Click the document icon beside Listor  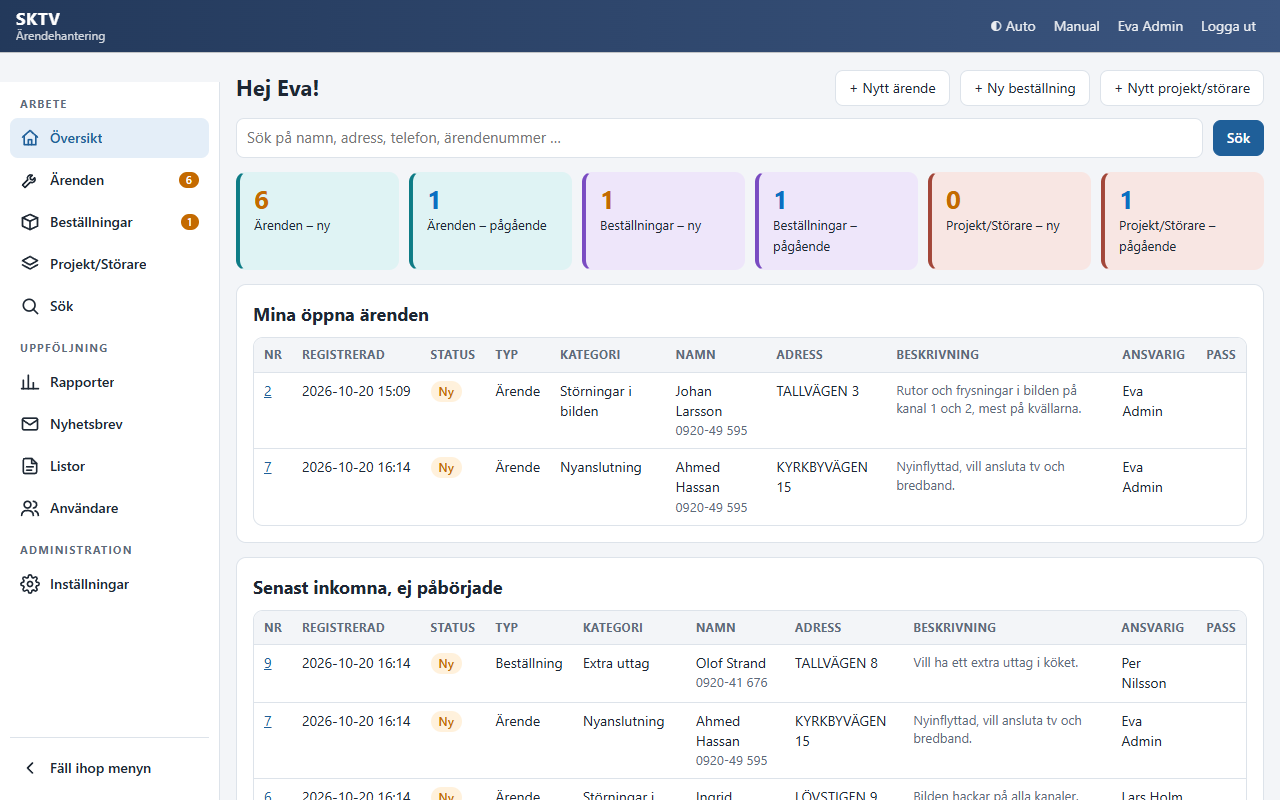click(30, 466)
